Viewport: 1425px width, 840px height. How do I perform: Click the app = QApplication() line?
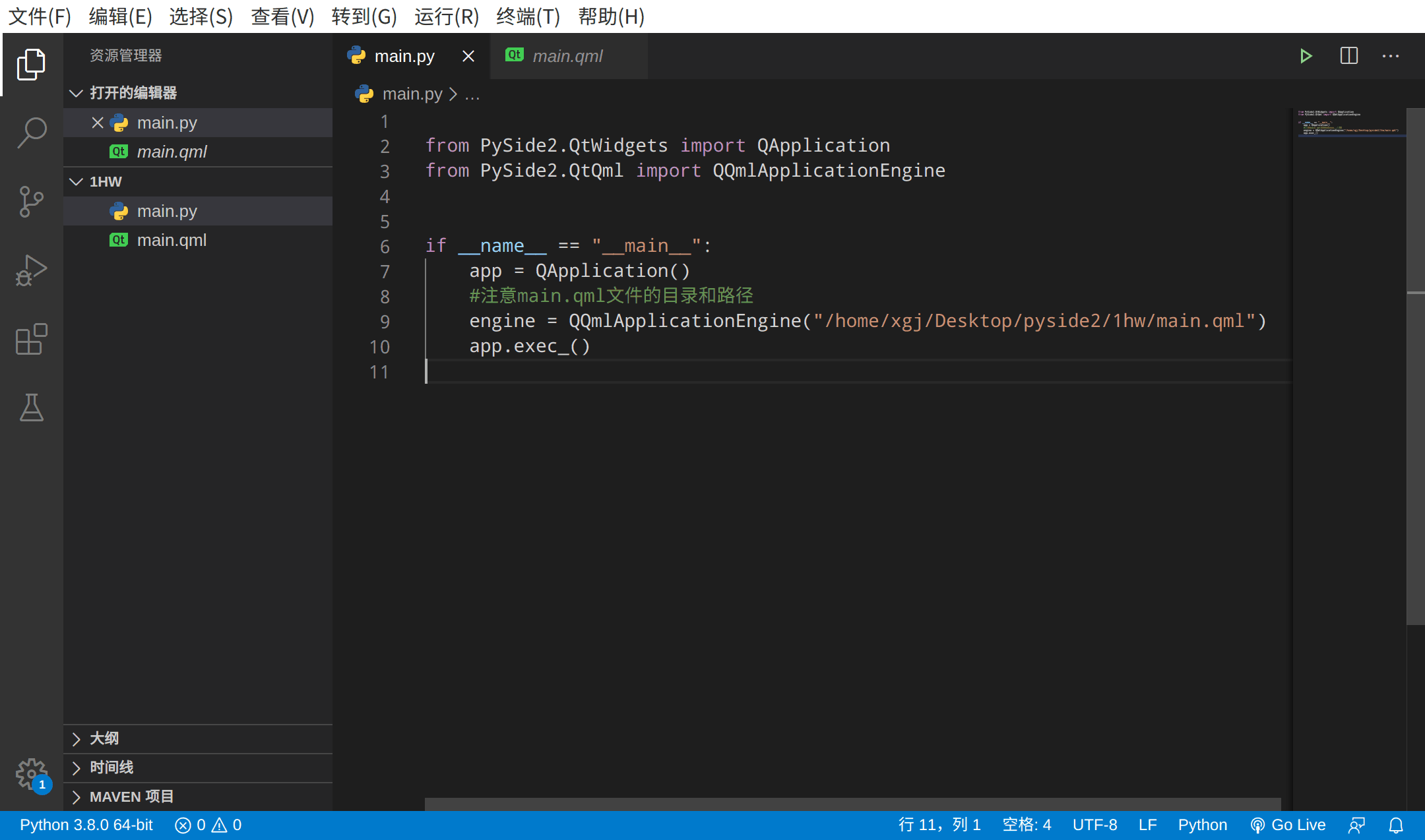[579, 271]
